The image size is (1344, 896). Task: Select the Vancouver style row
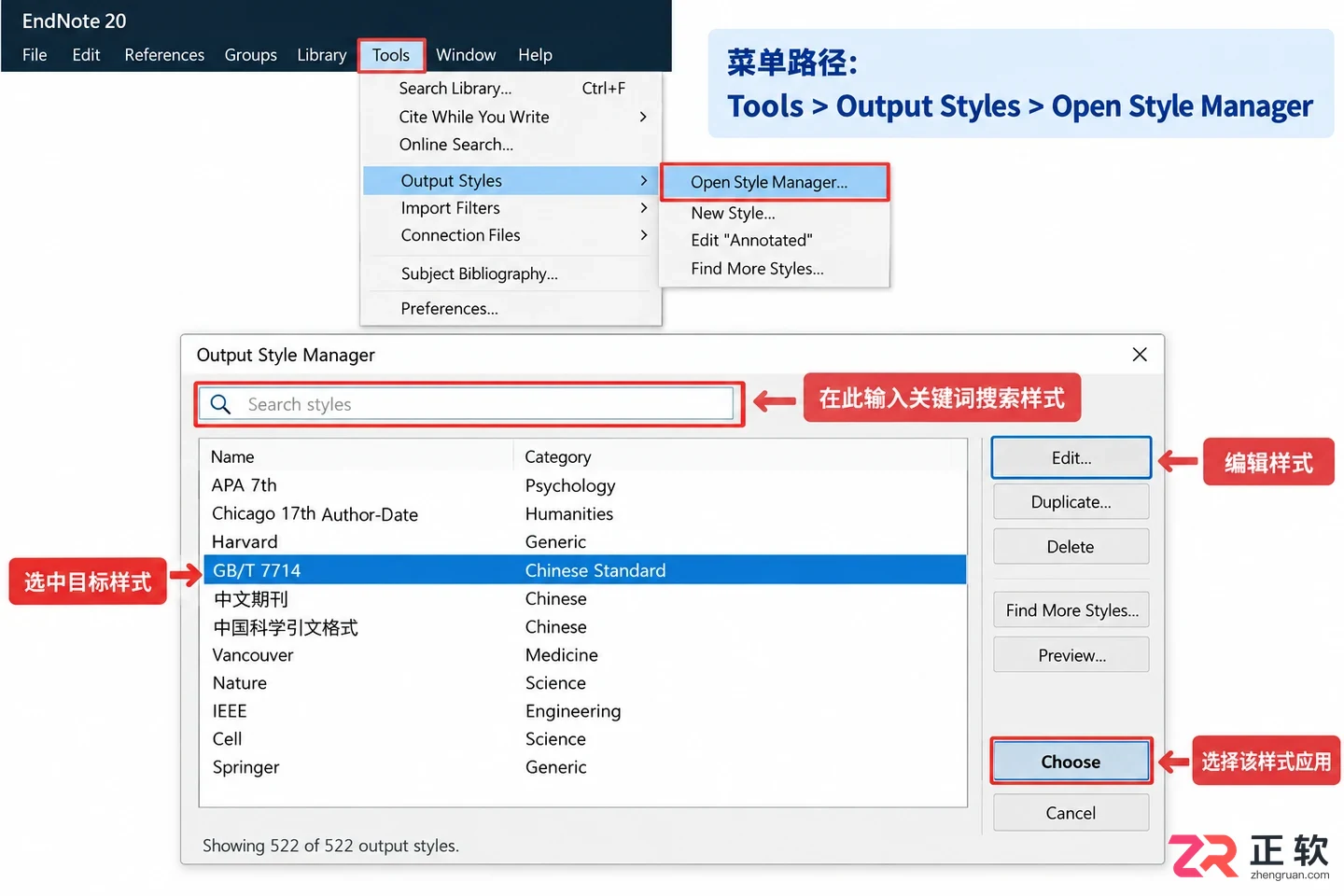[x=584, y=655]
